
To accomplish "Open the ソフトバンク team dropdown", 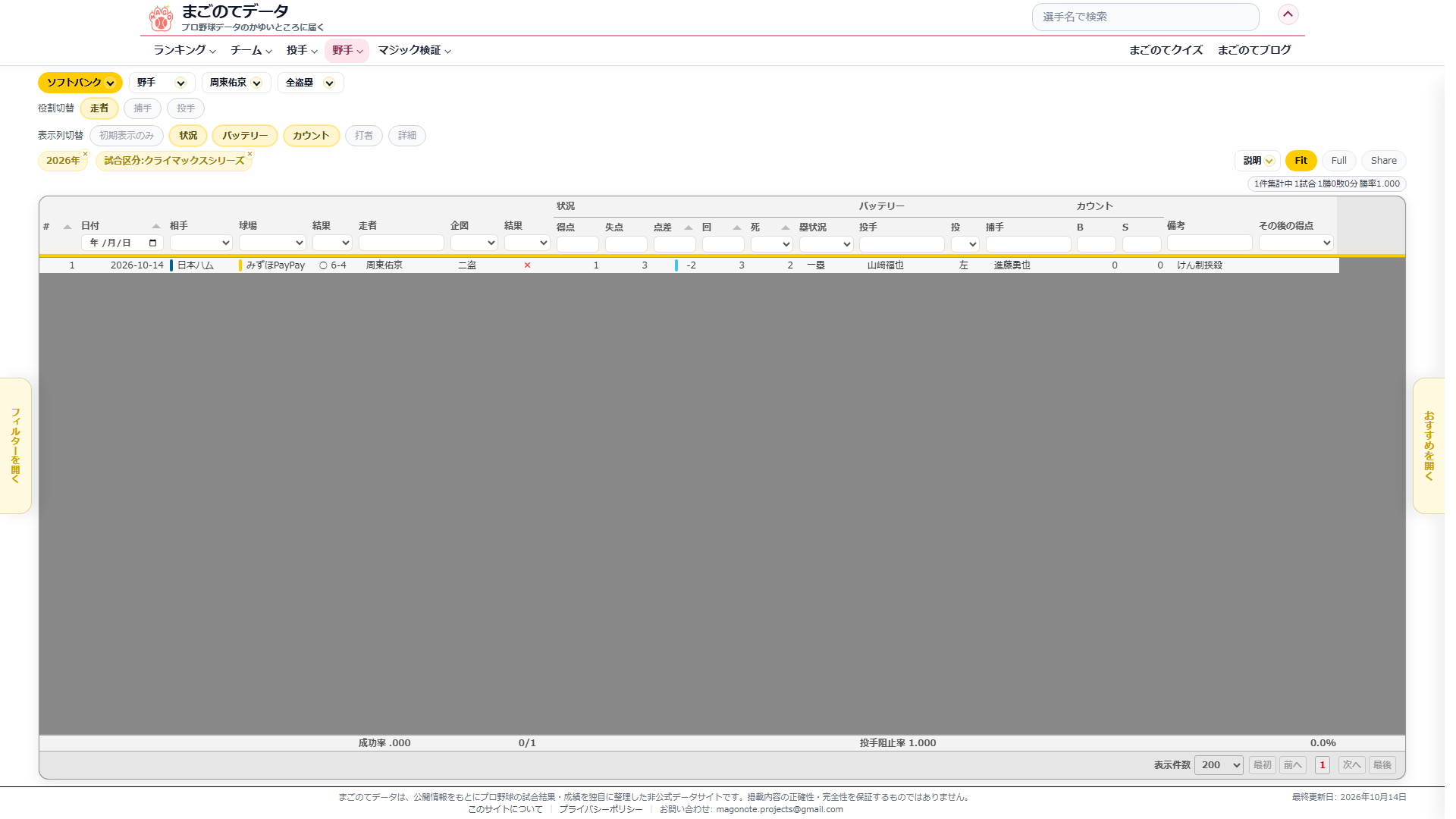I will pos(80,83).
